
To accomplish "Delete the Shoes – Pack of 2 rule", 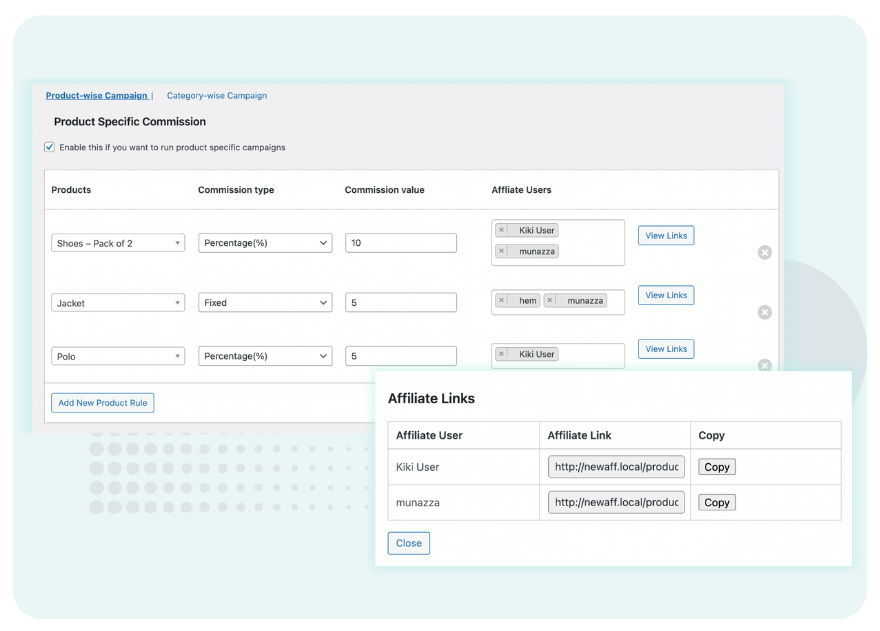I will coord(765,252).
